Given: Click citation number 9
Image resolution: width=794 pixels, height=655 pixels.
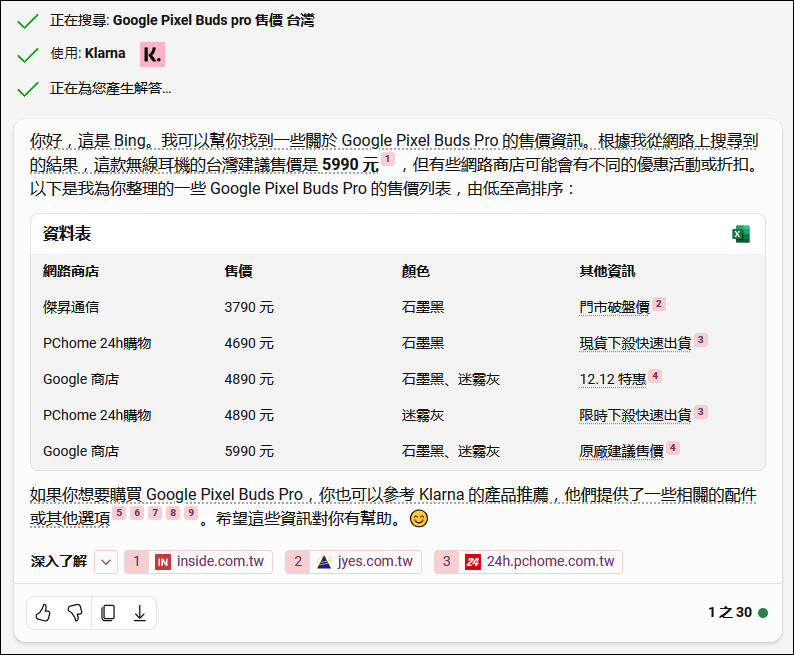Looking at the screenshot, I should pos(191,513).
